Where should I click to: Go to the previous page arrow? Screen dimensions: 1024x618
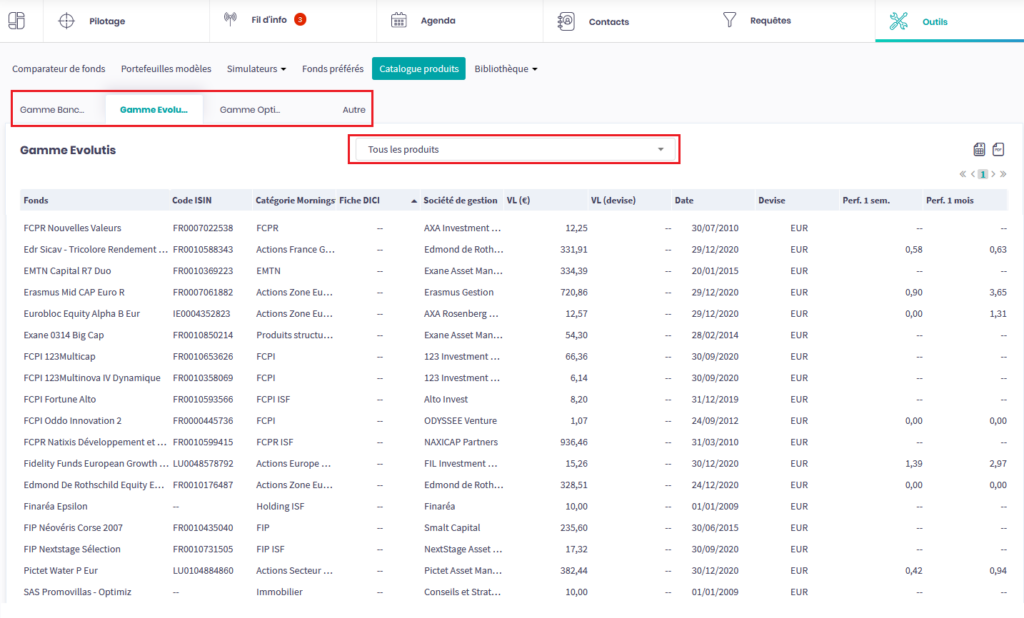972,174
